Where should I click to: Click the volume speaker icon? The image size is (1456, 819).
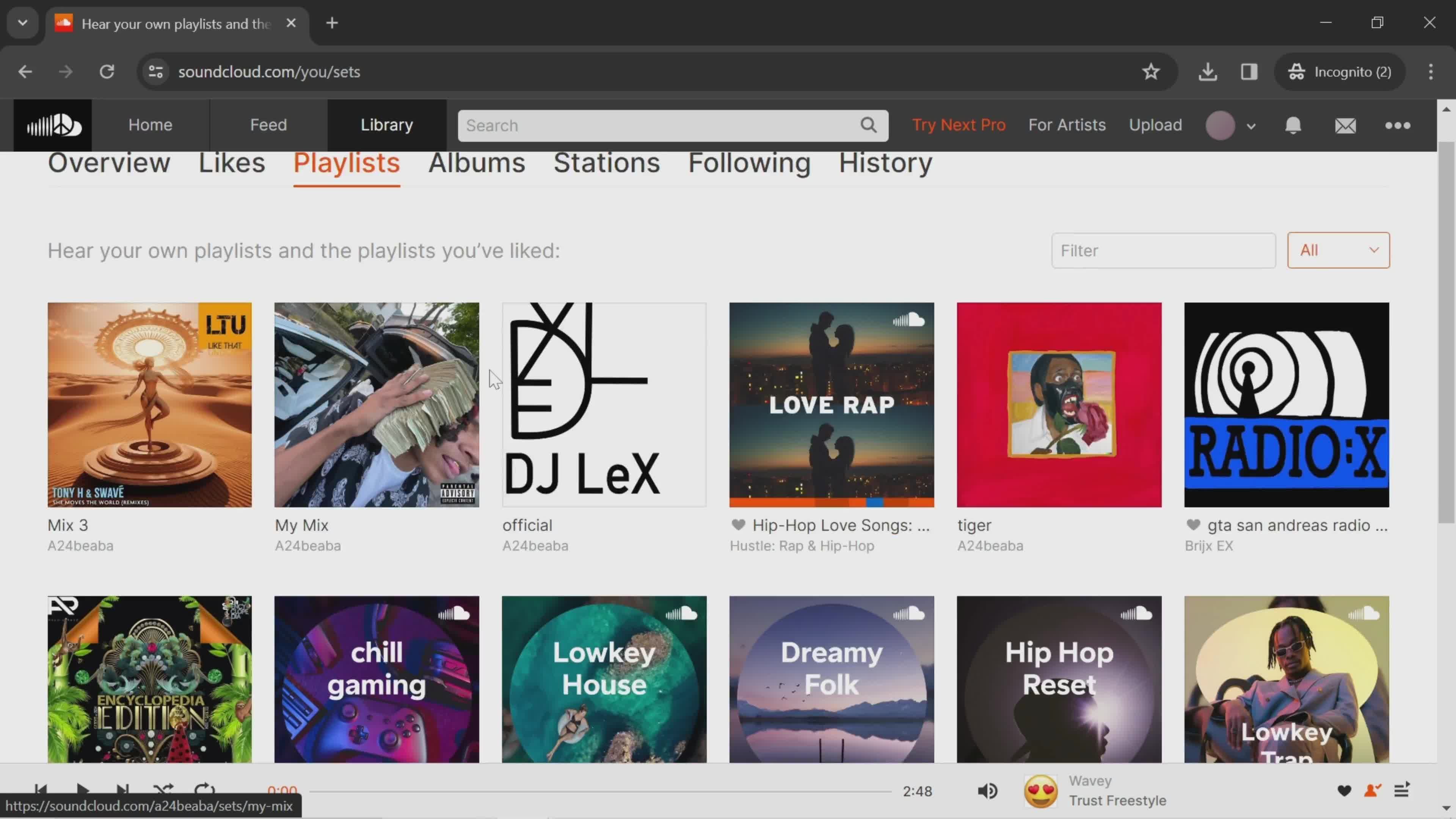tap(988, 791)
